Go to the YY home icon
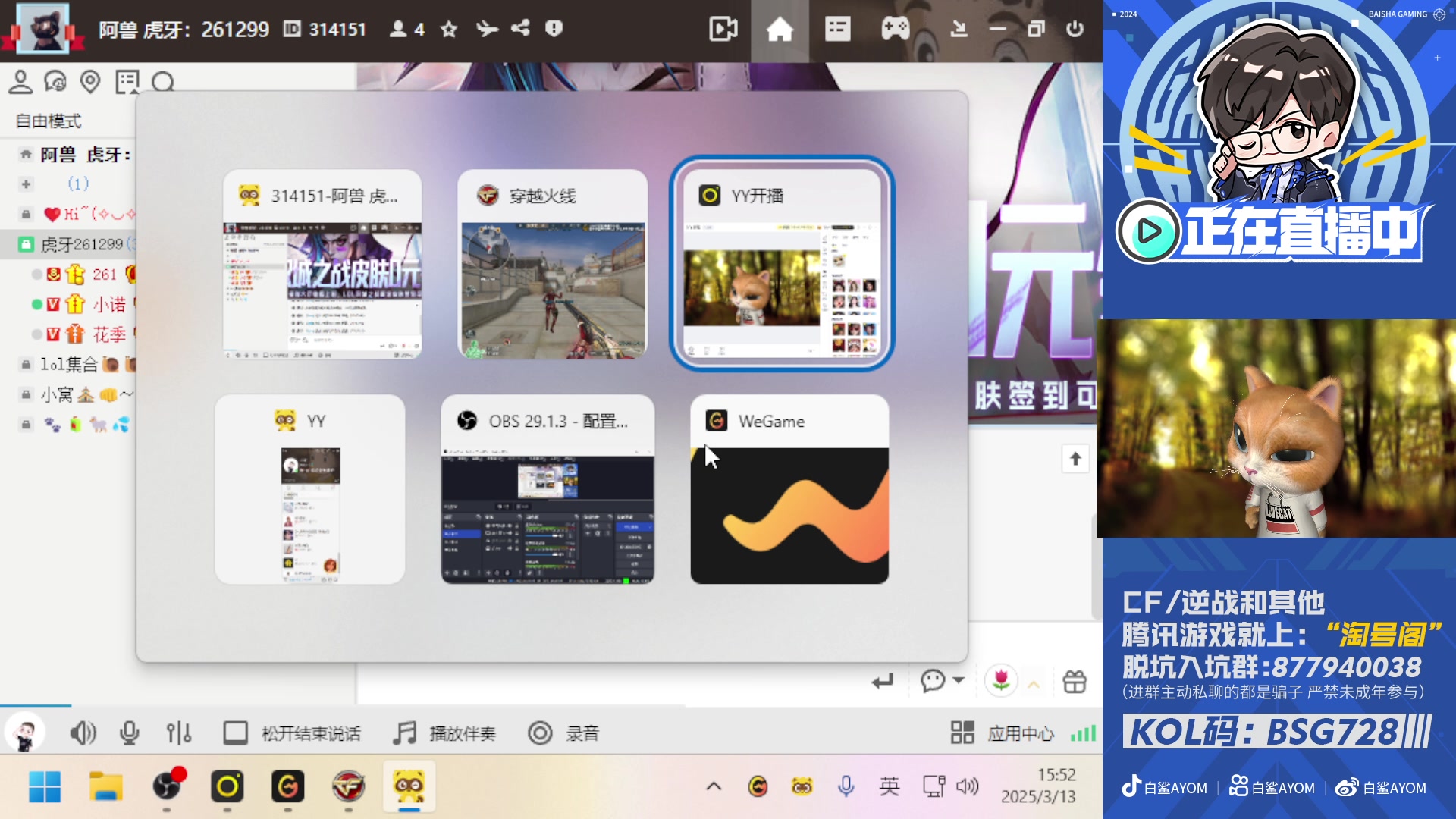Image resolution: width=1456 pixels, height=819 pixels. (x=780, y=29)
